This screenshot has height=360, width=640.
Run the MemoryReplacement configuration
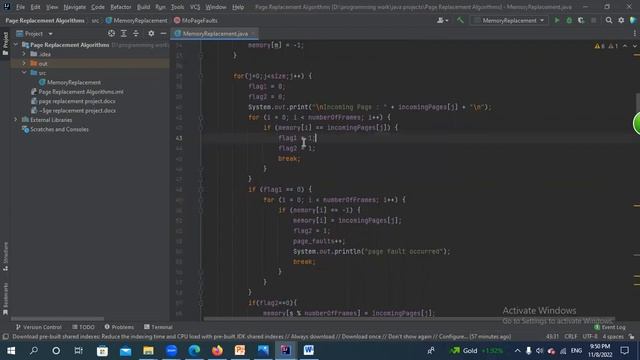pyautogui.click(x=556, y=20)
